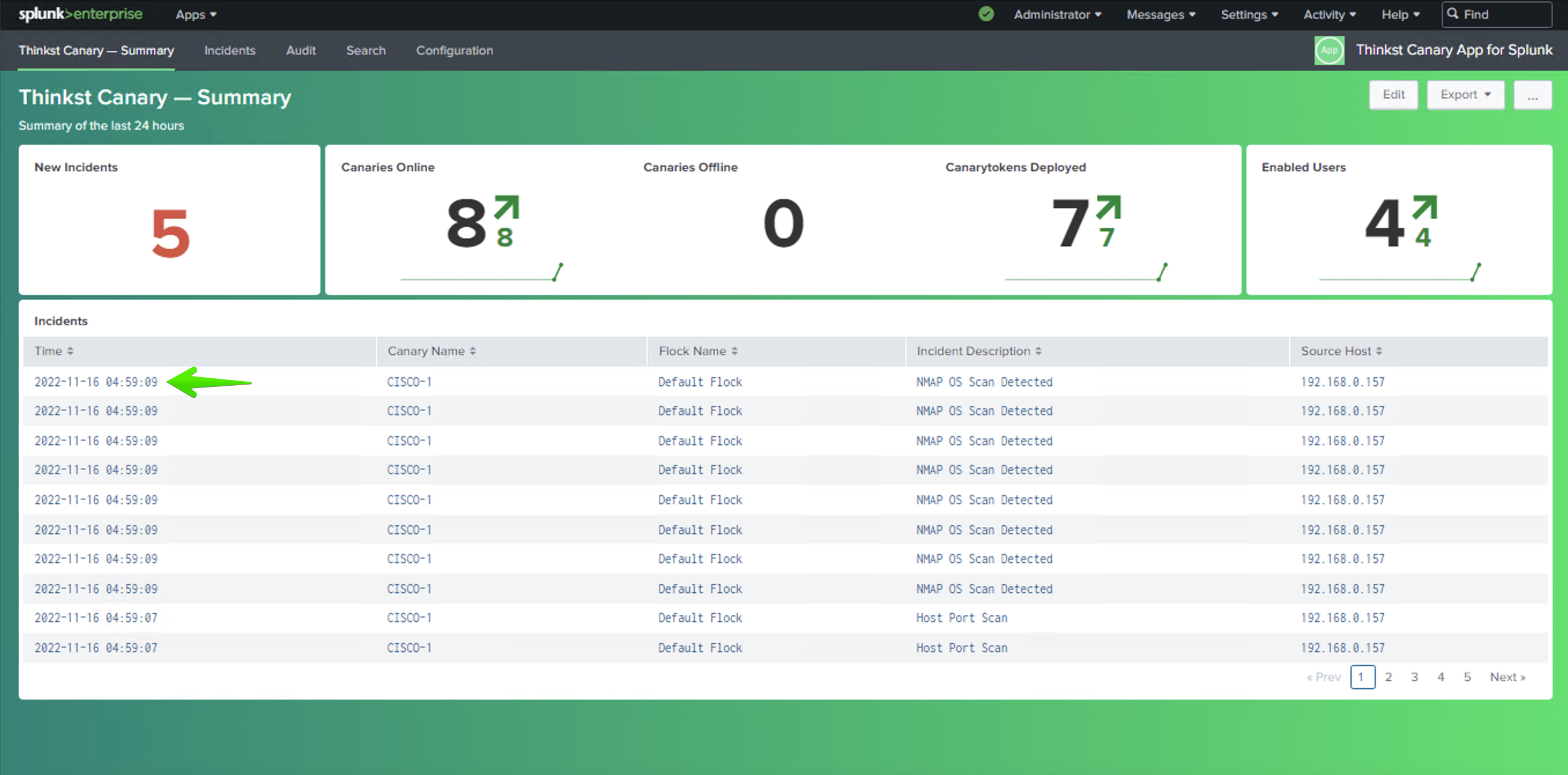
Task: Expand the Activity menu
Action: coord(1329,14)
